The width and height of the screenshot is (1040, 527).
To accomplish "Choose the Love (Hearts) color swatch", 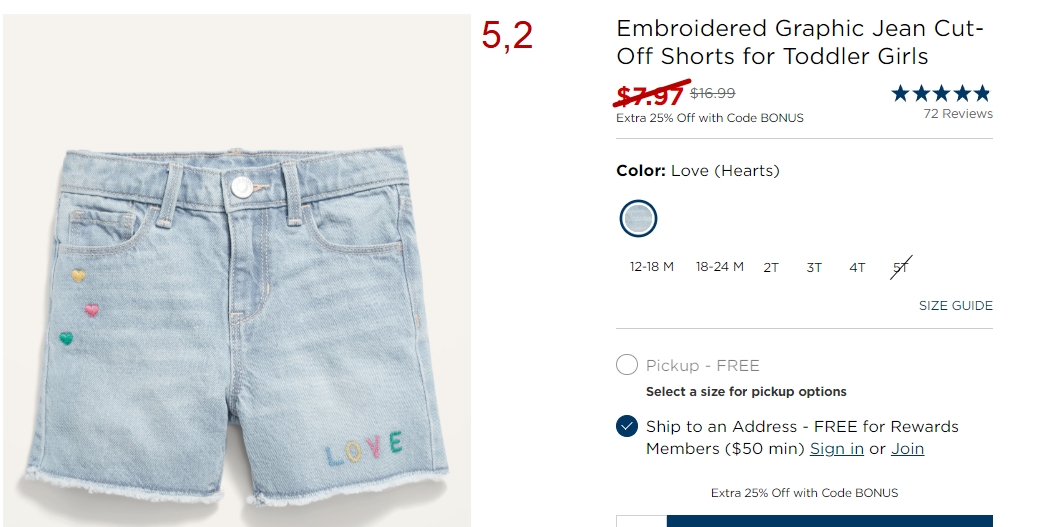I will coord(638,218).
